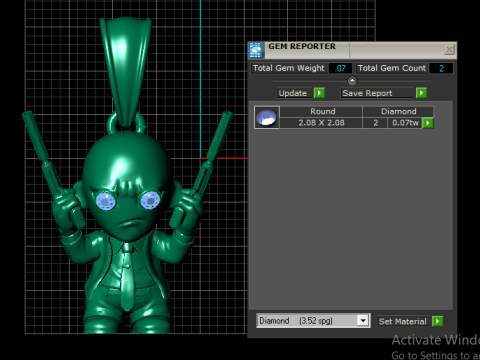
Task: Click the 2.08 X 2.08 size cell
Action: [321, 123]
